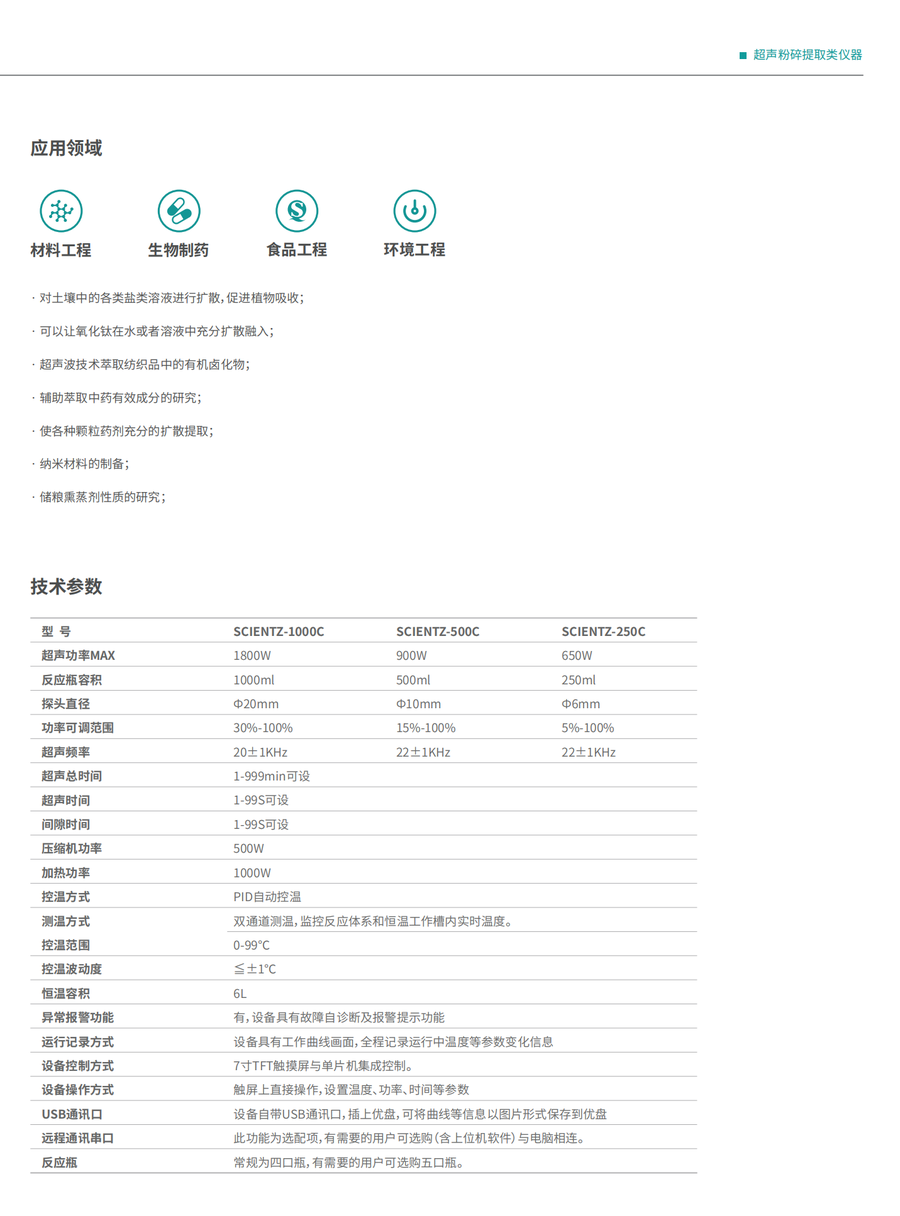The image size is (900, 1216).
Task: Select the Φ6mm probe diameter cell
Action: point(581,704)
